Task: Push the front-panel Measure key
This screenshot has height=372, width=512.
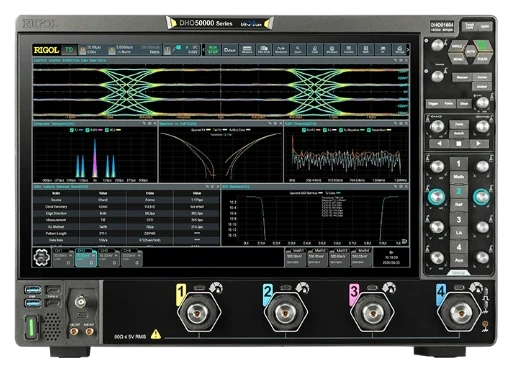Action: click(462, 77)
